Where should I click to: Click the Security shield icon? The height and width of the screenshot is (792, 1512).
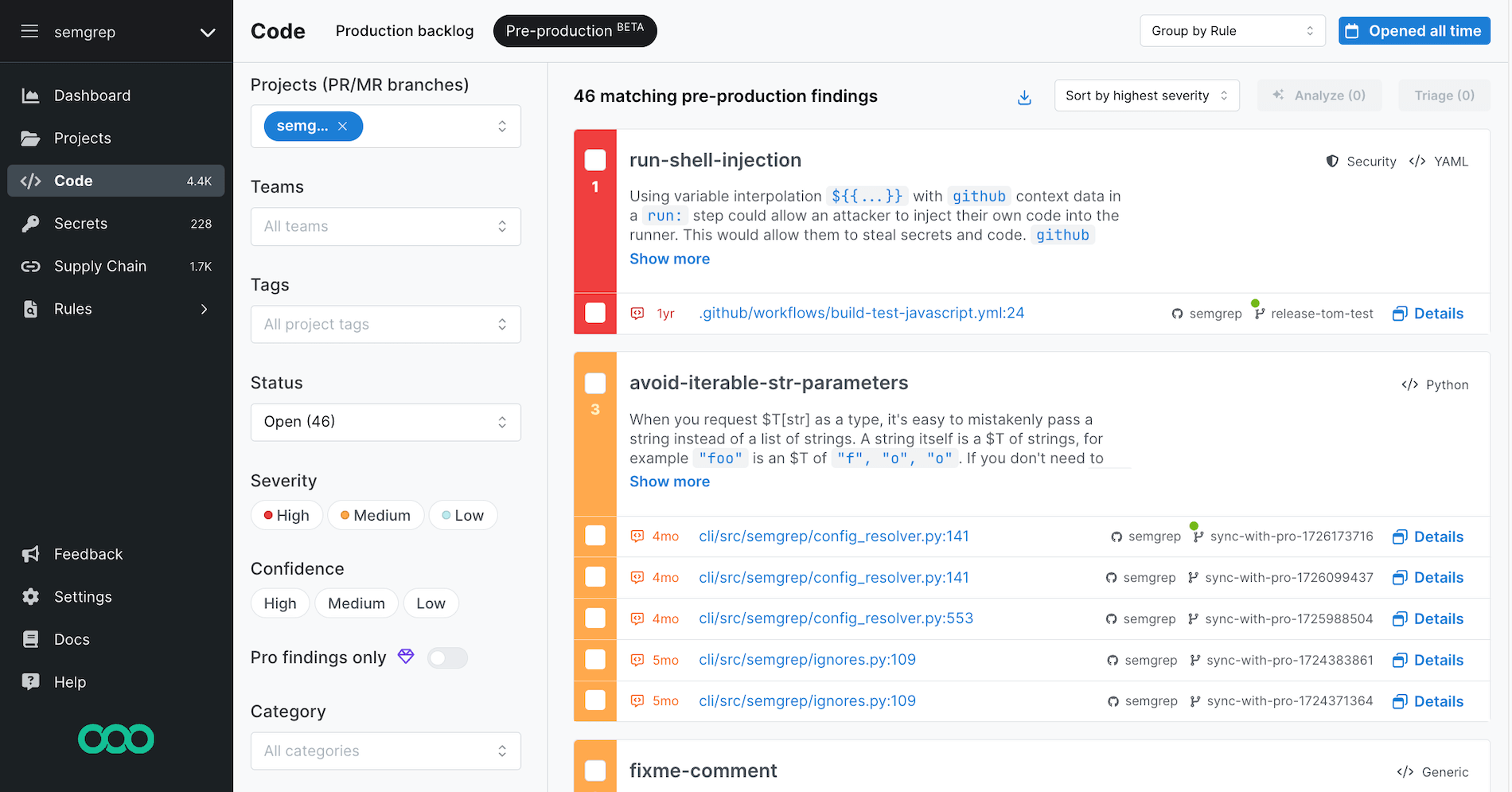pos(1332,162)
